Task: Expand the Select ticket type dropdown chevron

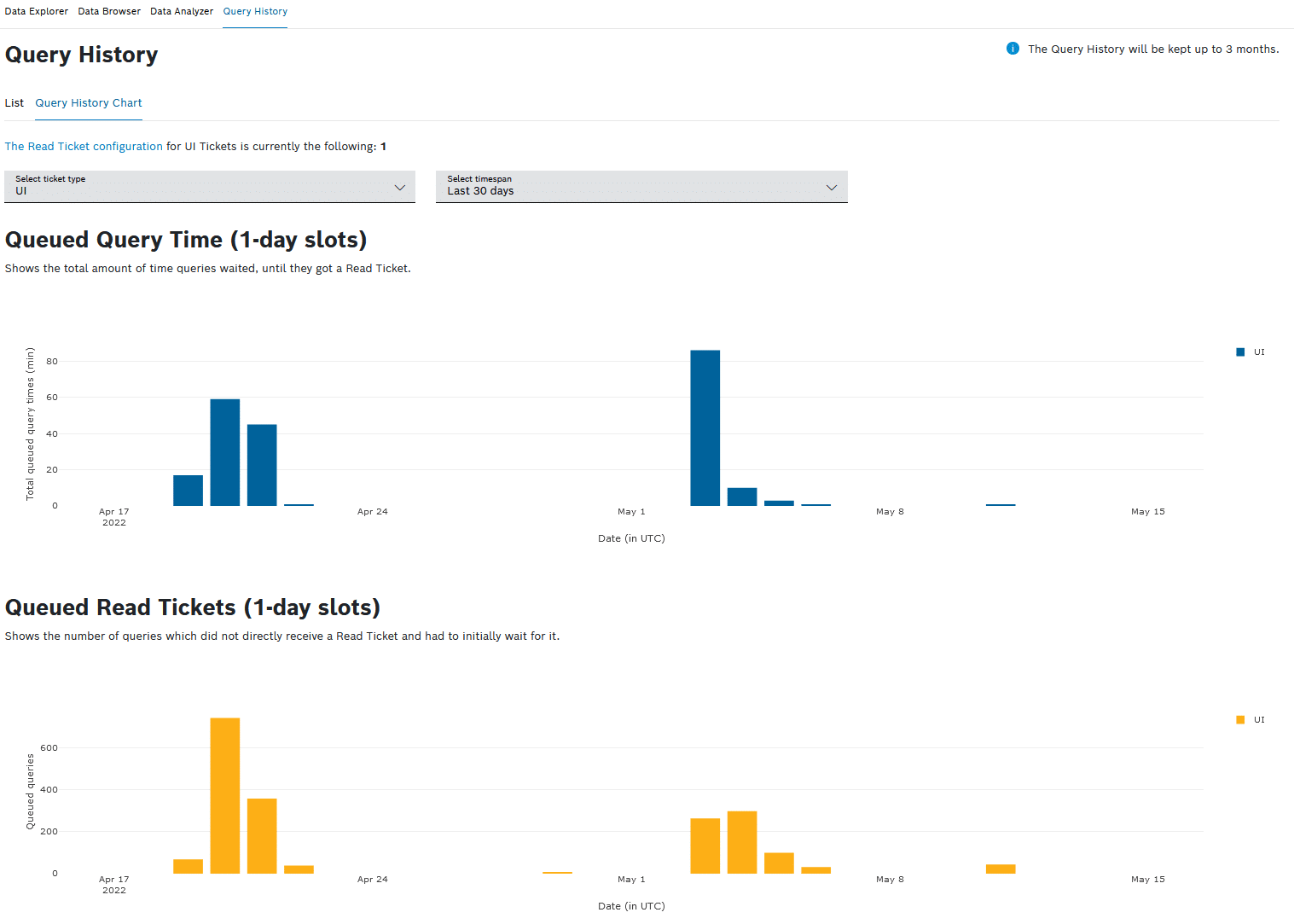Action: pos(399,187)
